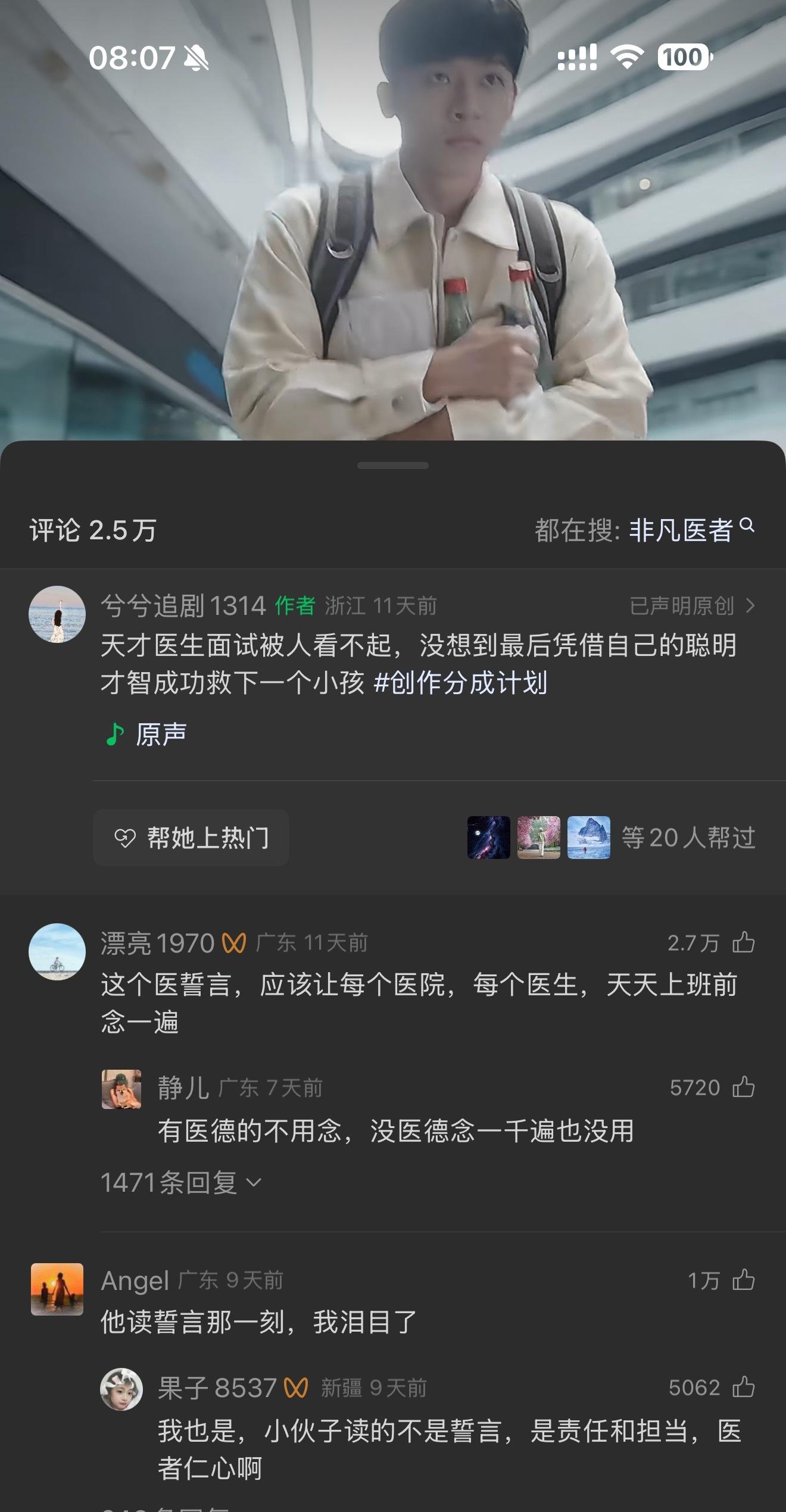The height and width of the screenshot is (1512, 786).
Task: Tap the galaxy helper thumbnail
Action: coord(489,838)
